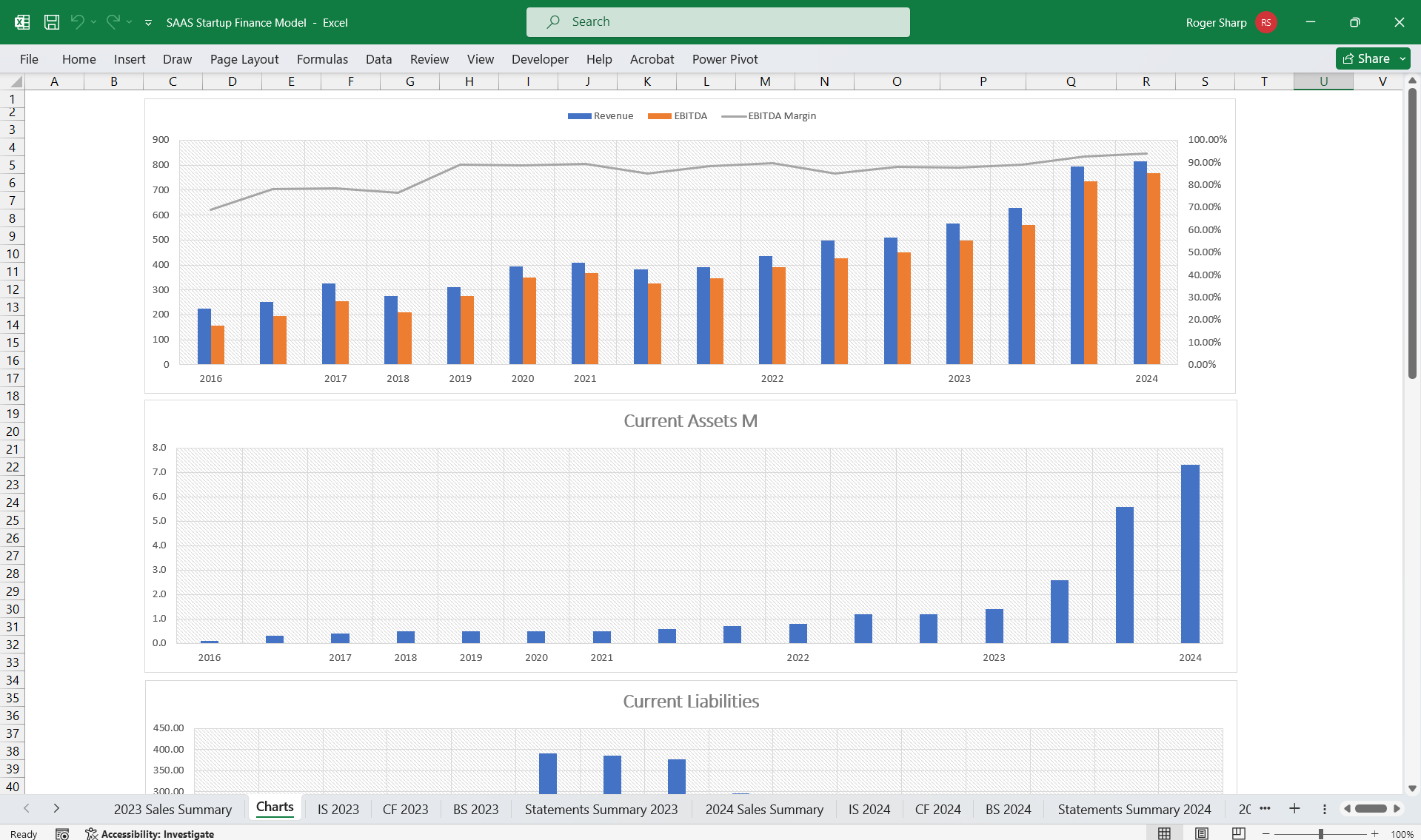Open the Data ribbon tab

pos(378,59)
